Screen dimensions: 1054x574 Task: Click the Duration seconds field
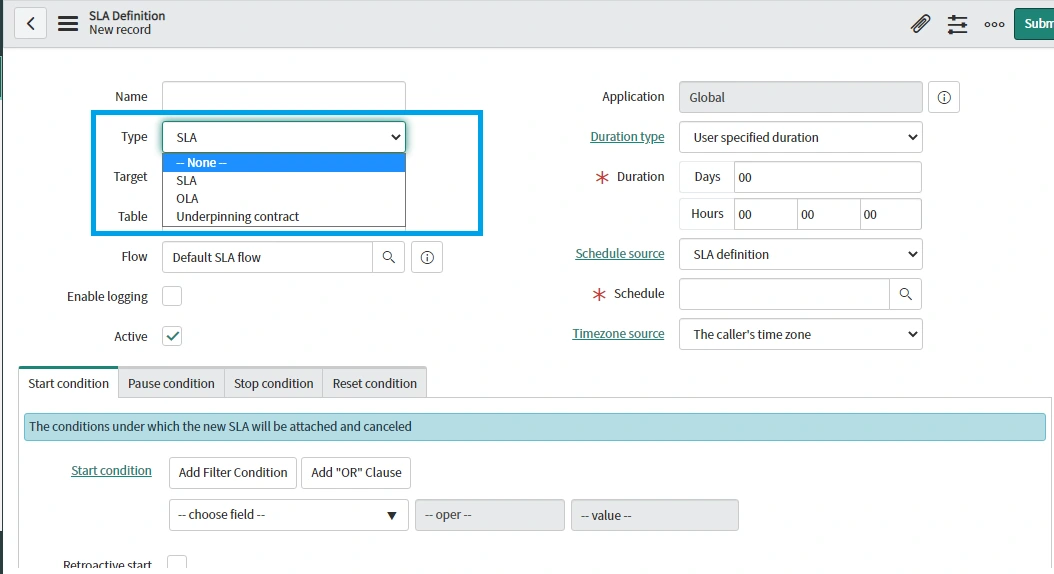(x=891, y=214)
